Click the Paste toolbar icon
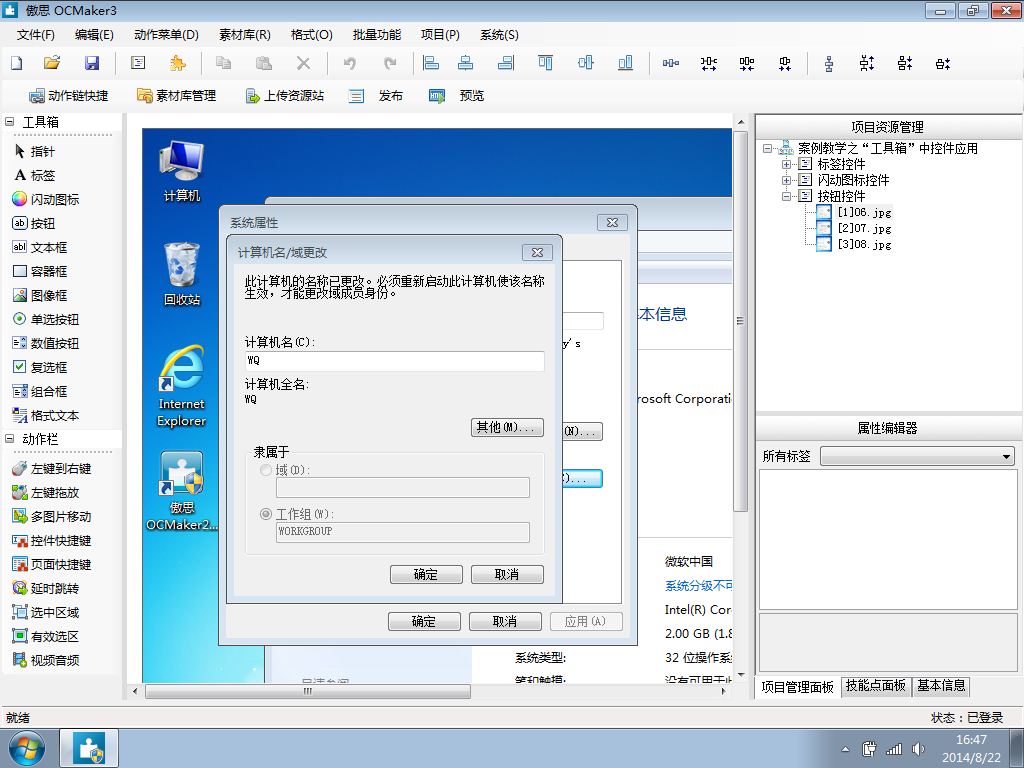The width and height of the screenshot is (1024, 768). pyautogui.click(x=263, y=63)
